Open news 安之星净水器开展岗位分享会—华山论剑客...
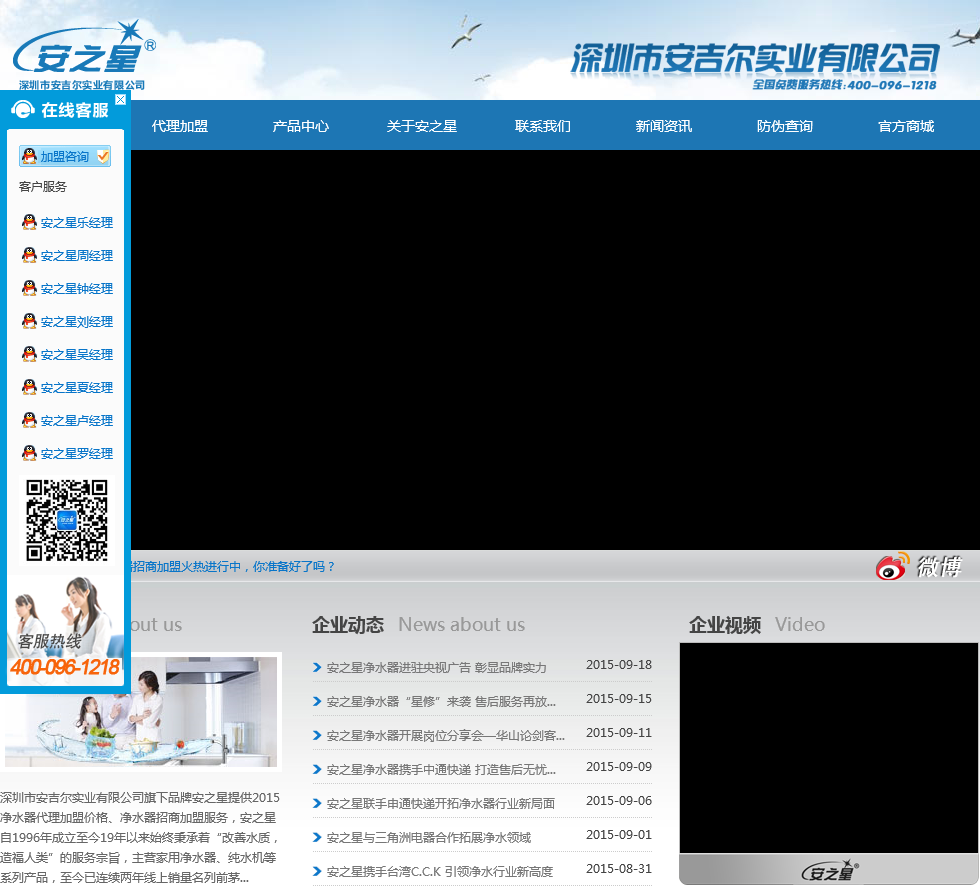The height and width of the screenshot is (891, 980). coord(446,736)
